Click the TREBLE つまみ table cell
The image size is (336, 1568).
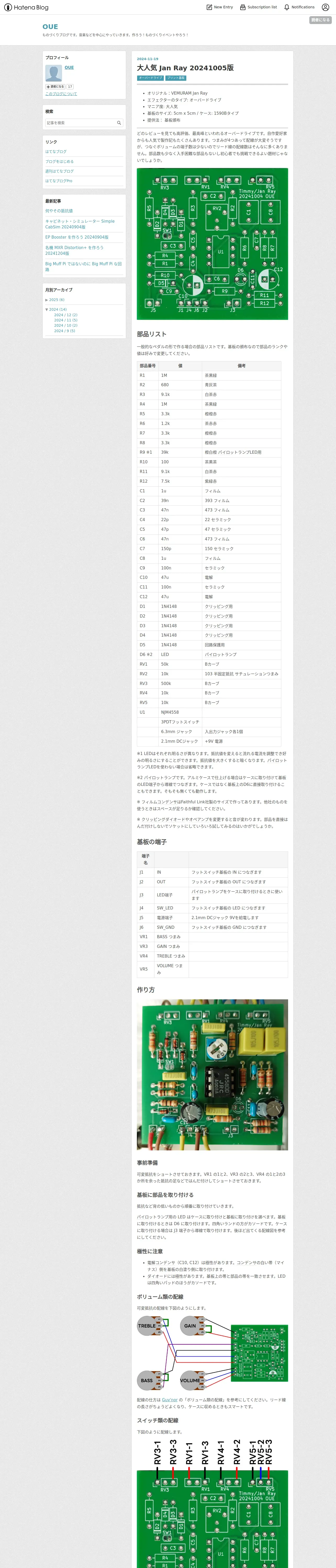click(171, 956)
